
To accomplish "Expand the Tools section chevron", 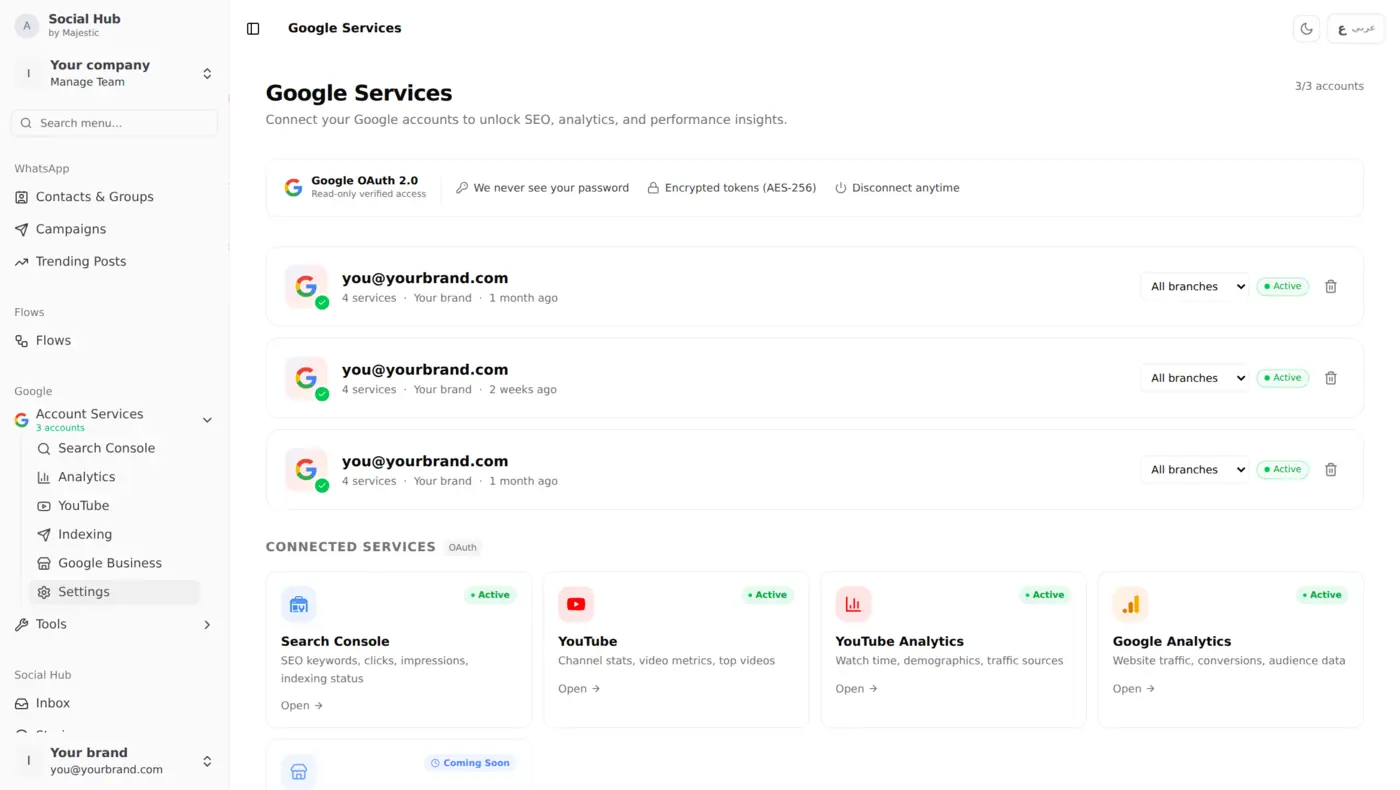I will pyautogui.click(x=207, y=625).
